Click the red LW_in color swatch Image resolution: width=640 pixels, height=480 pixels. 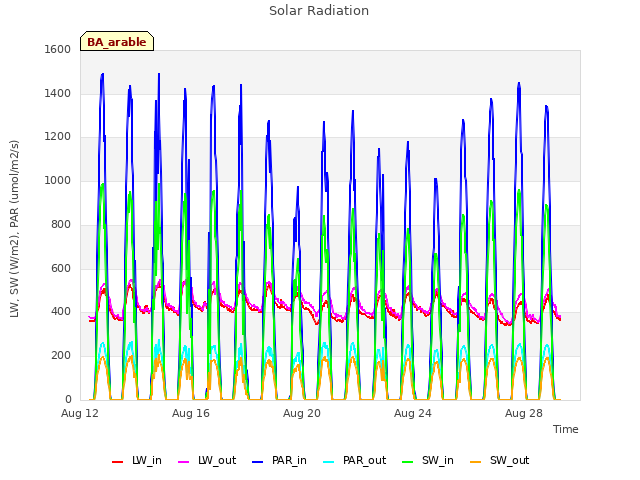tap(118, 462)
